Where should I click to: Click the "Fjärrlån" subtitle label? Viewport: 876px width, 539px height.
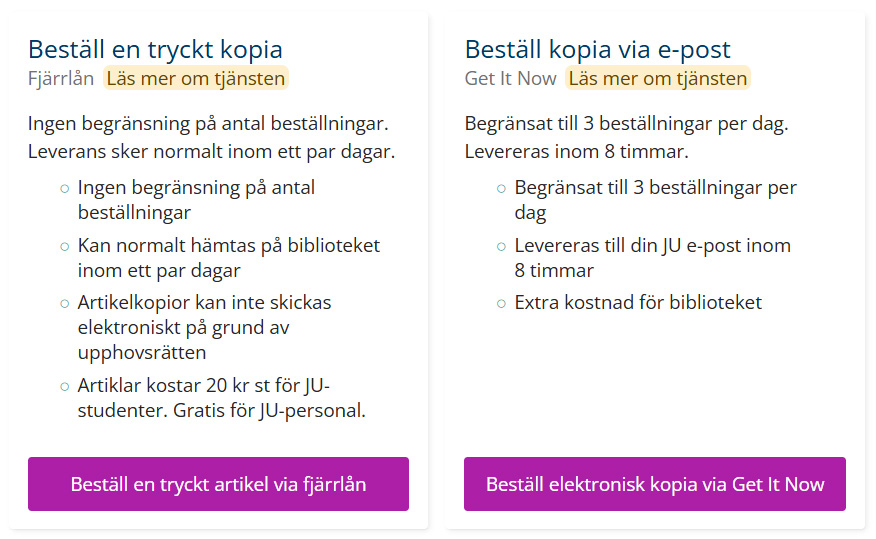pyautogui.click(x=61, y=78)
